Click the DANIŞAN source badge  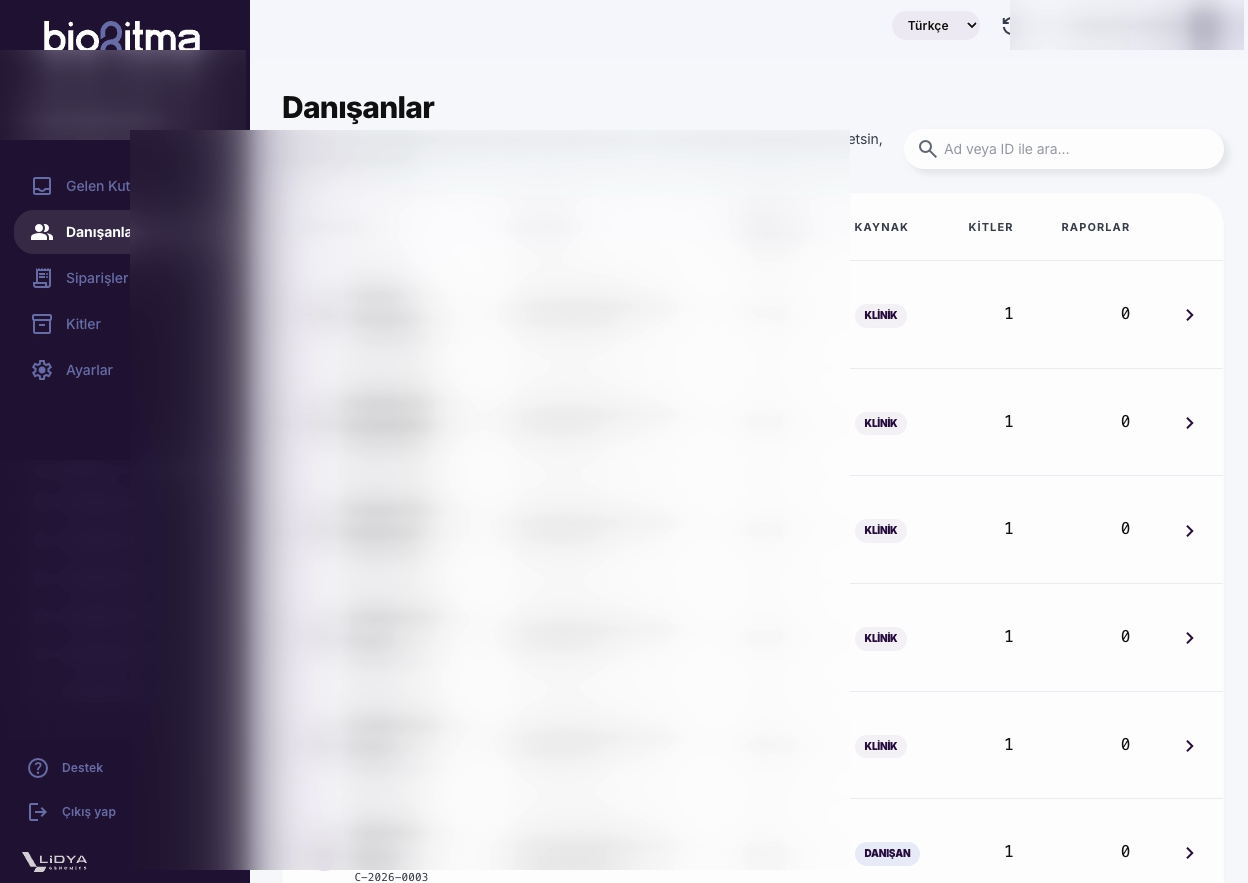tap(887, 854)
